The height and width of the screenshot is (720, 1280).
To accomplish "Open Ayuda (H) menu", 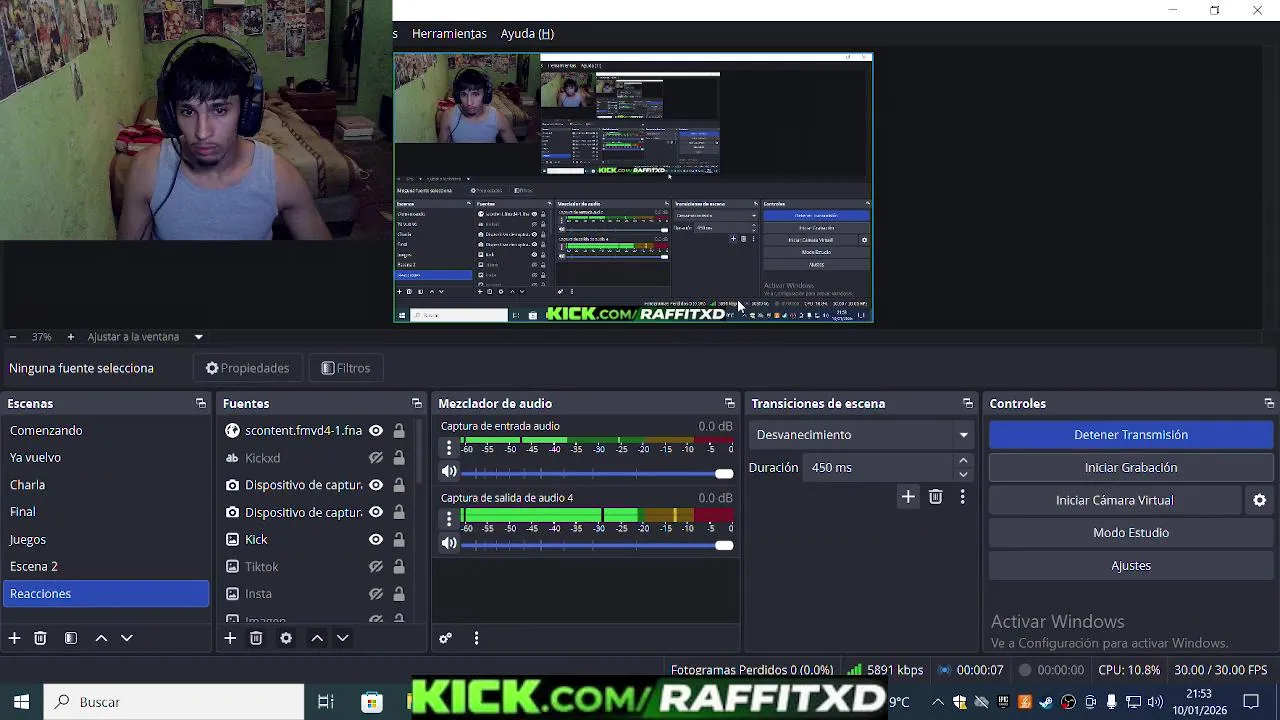I will pos(527,33).
